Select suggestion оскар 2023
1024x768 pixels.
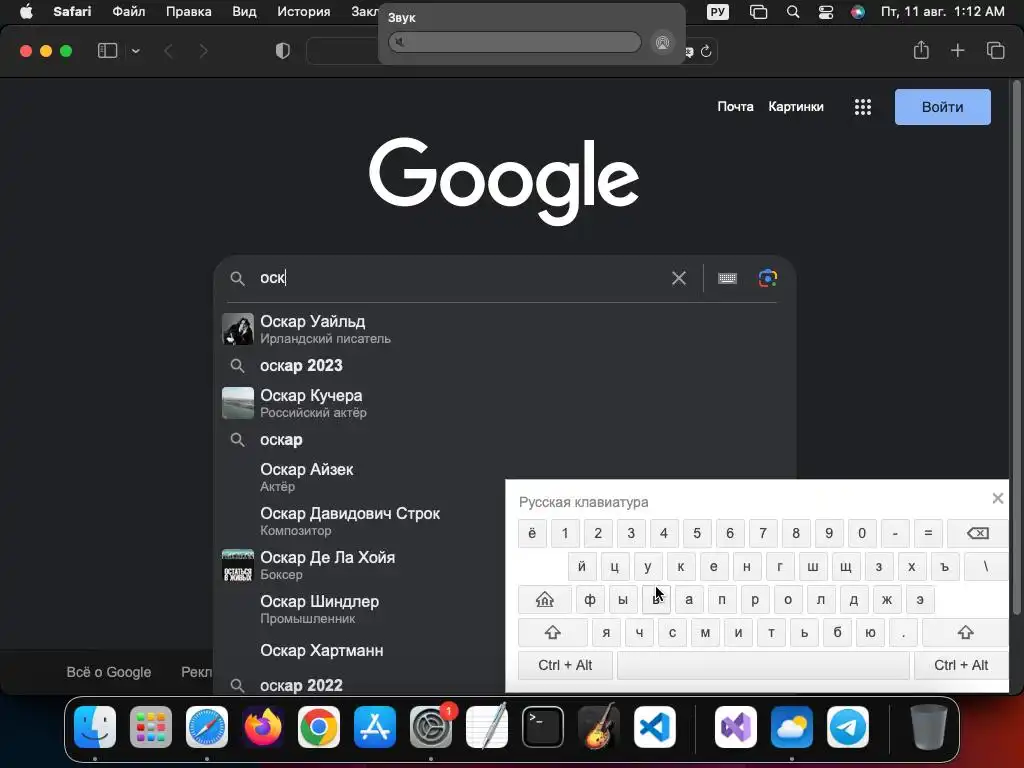[504, 366]
